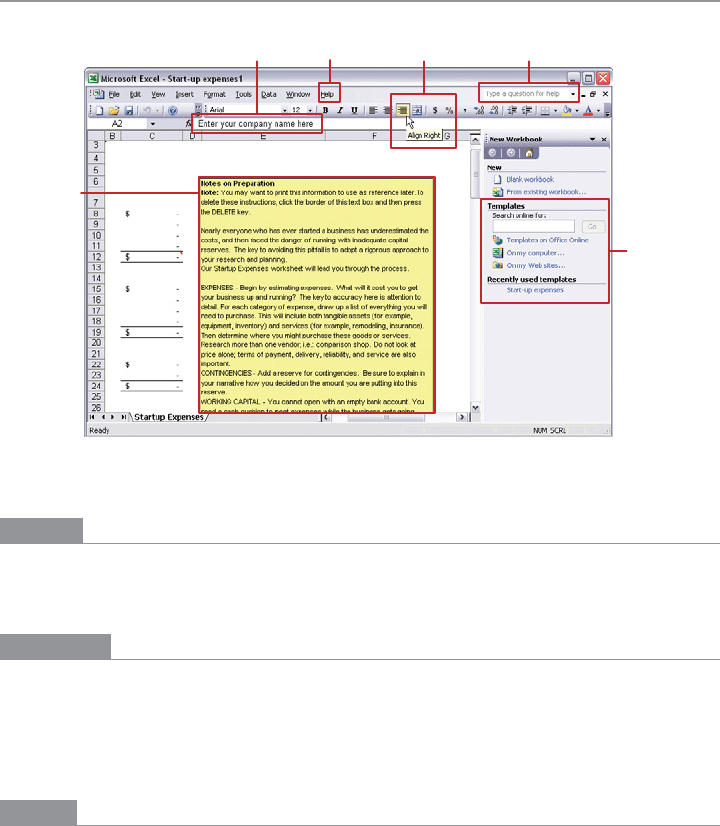Select the Startup Expenses sheet tab
This screenshot has height=826, width=720.
tap(169, 417)
